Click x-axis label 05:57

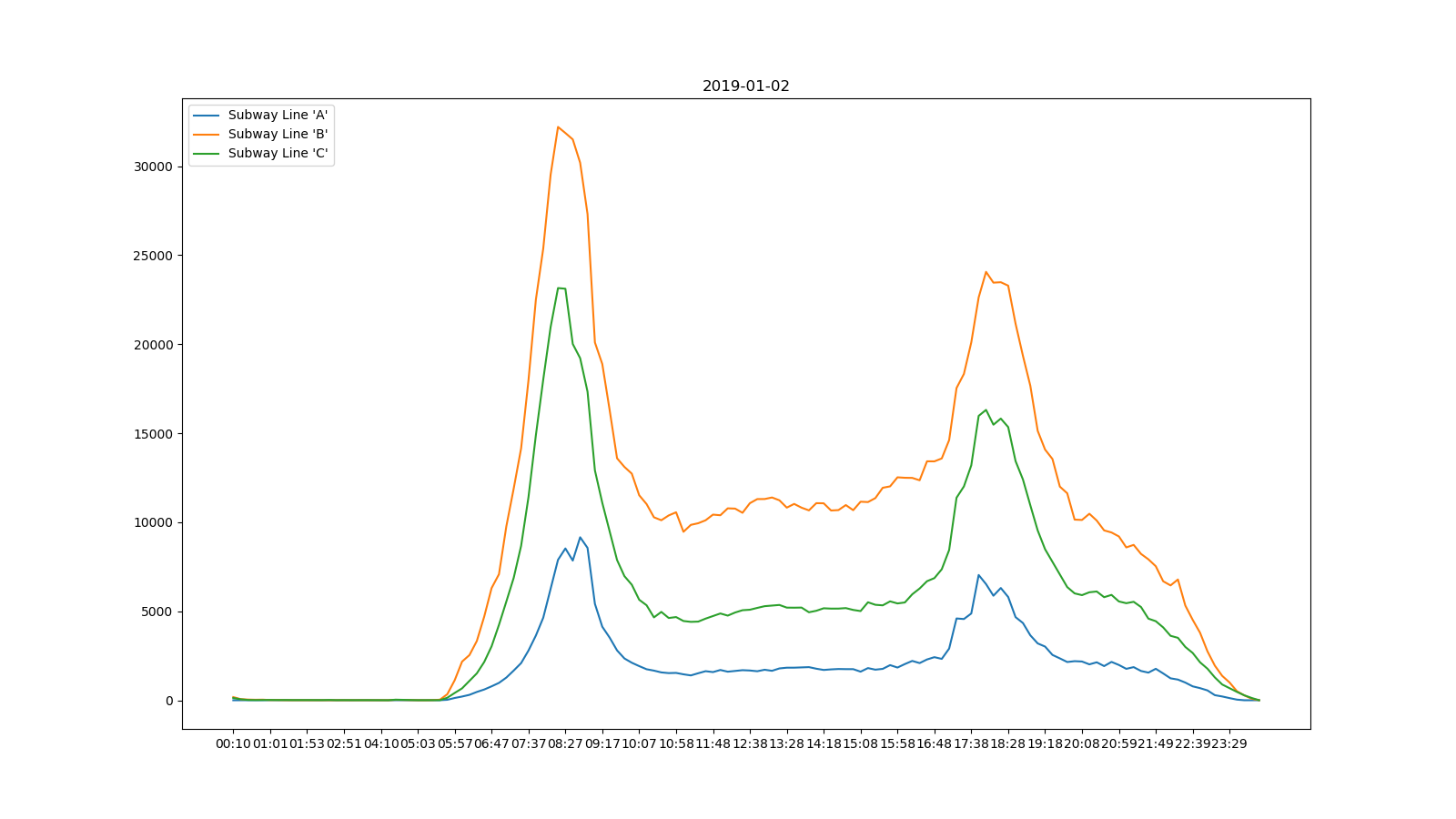(455, 743)
